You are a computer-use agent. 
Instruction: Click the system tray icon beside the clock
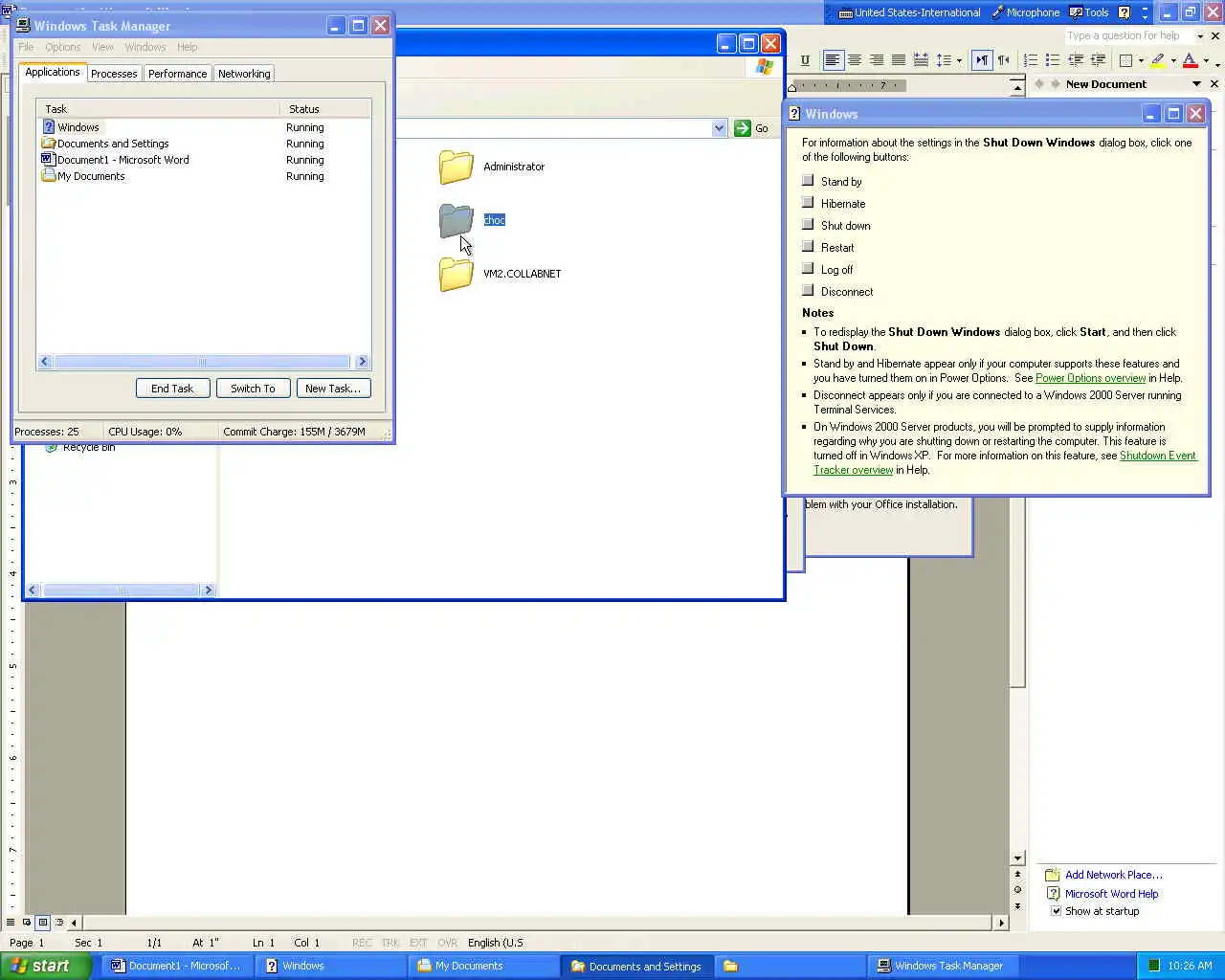click(x=1153, y=966)
